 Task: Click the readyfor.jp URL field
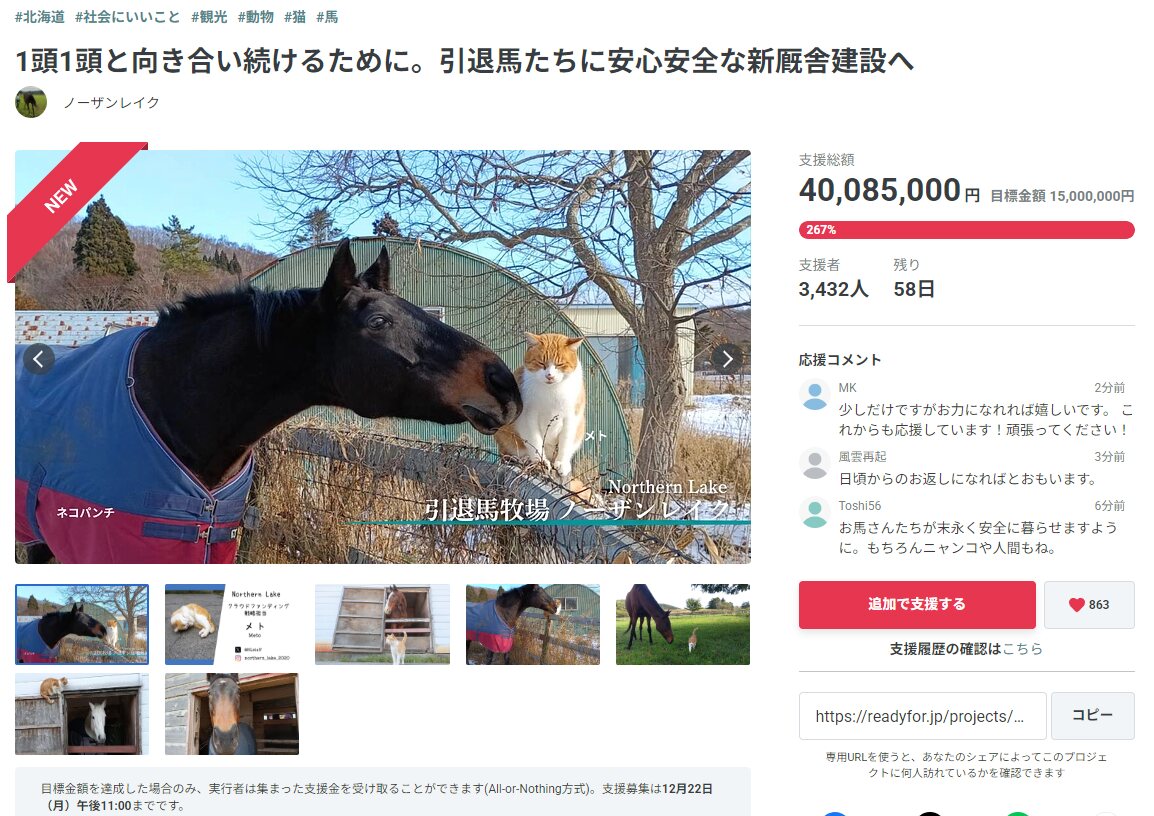click(922, 715)
